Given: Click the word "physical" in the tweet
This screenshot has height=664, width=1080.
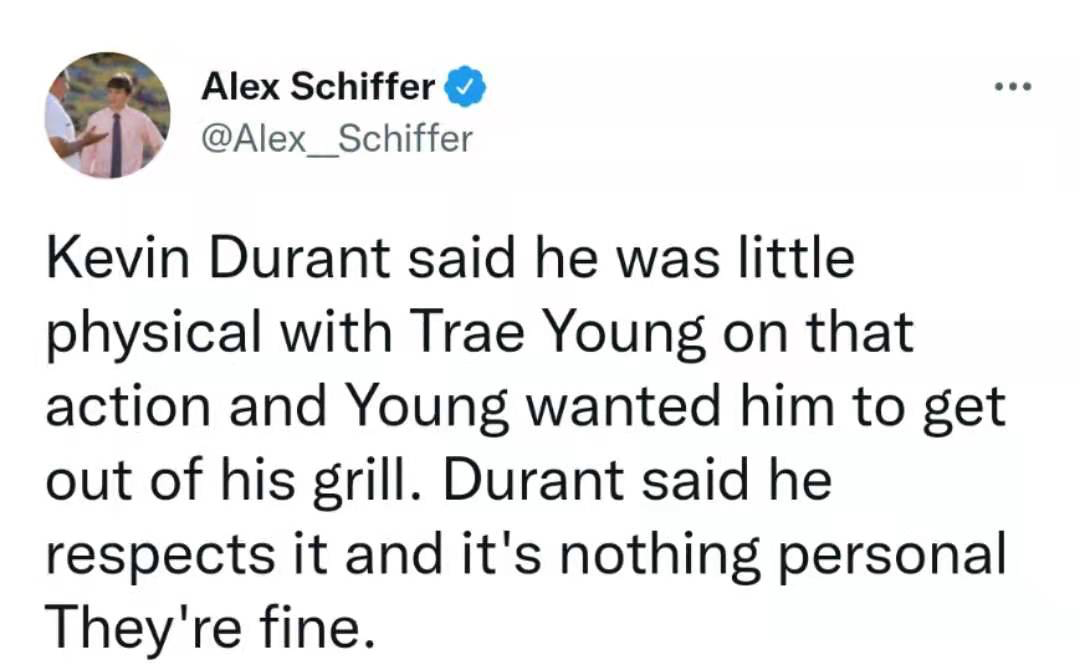Looking at the screenshot, I should (154, 335).
